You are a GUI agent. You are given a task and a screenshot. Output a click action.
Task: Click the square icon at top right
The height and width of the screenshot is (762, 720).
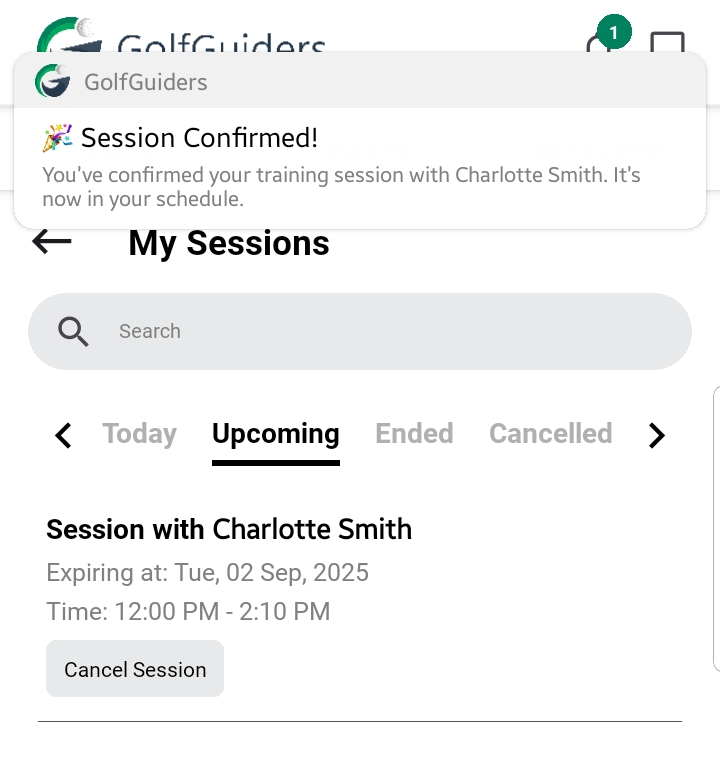point(667,44)
